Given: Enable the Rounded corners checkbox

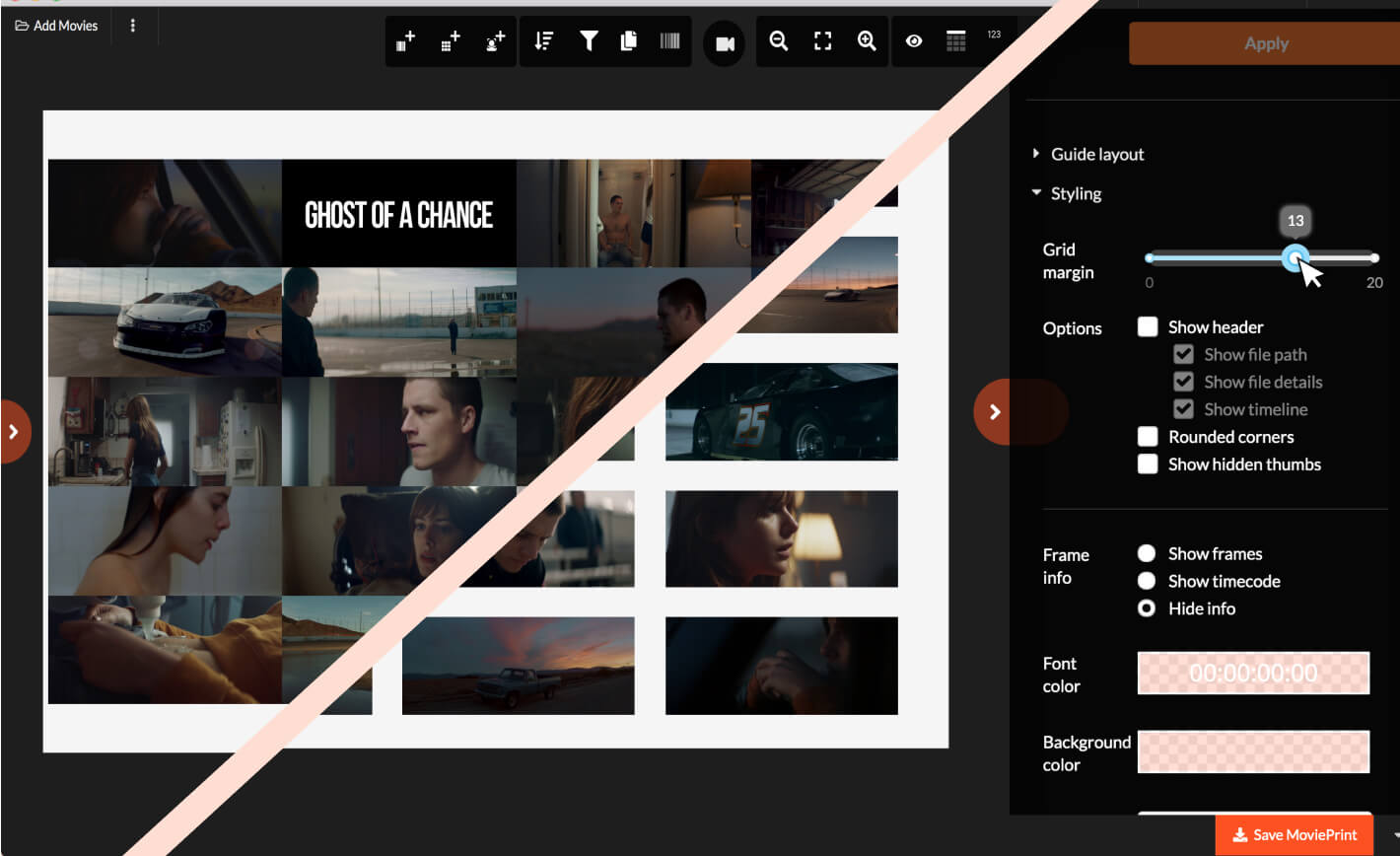Looking at the screenshot, I should click(1148, 437).
